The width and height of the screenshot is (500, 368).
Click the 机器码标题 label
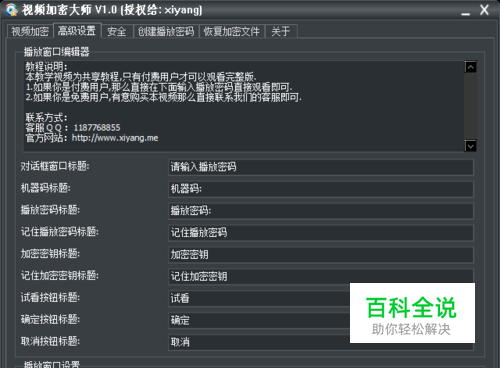[46, 188]
